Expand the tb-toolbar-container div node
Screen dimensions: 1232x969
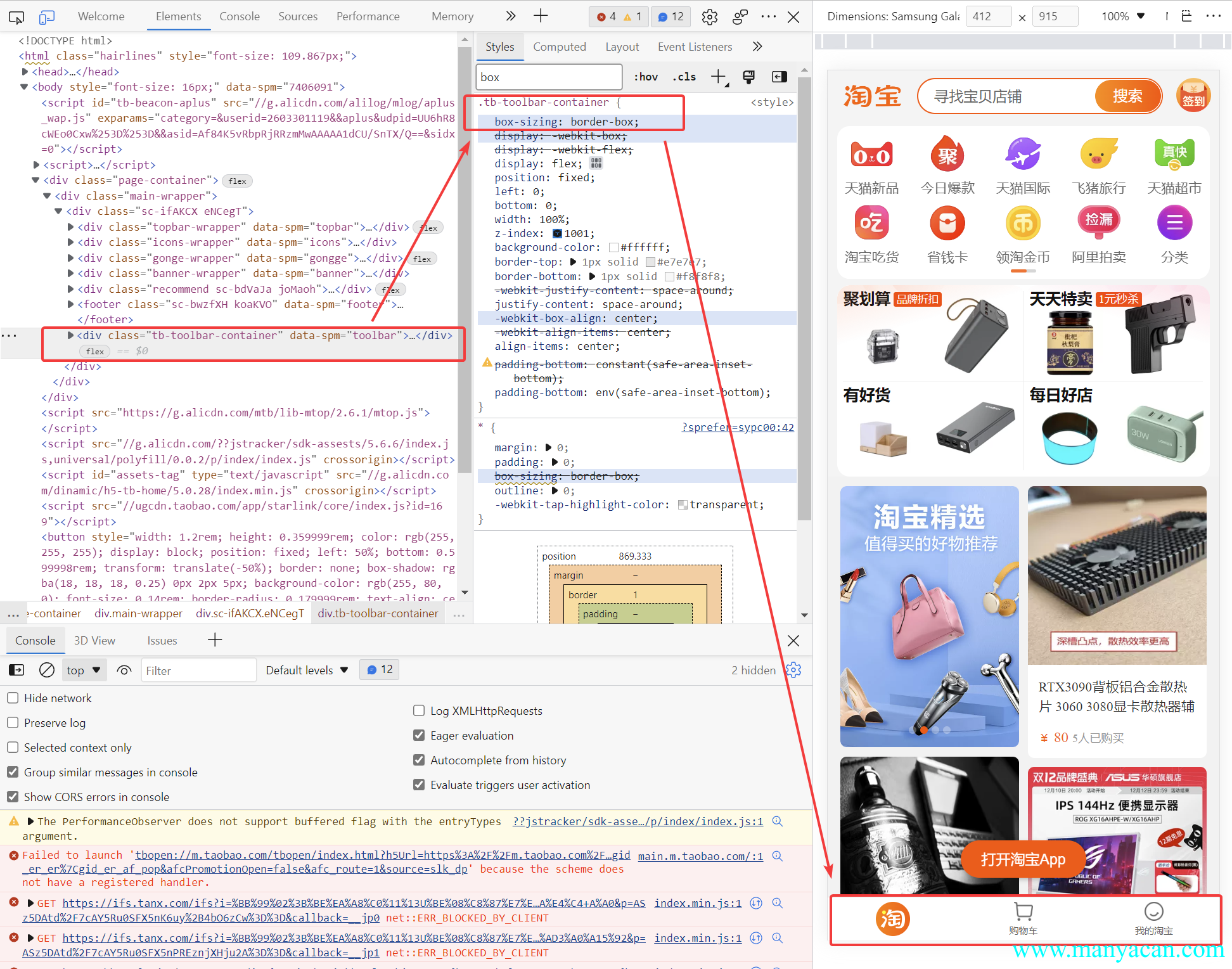[70, 336]
